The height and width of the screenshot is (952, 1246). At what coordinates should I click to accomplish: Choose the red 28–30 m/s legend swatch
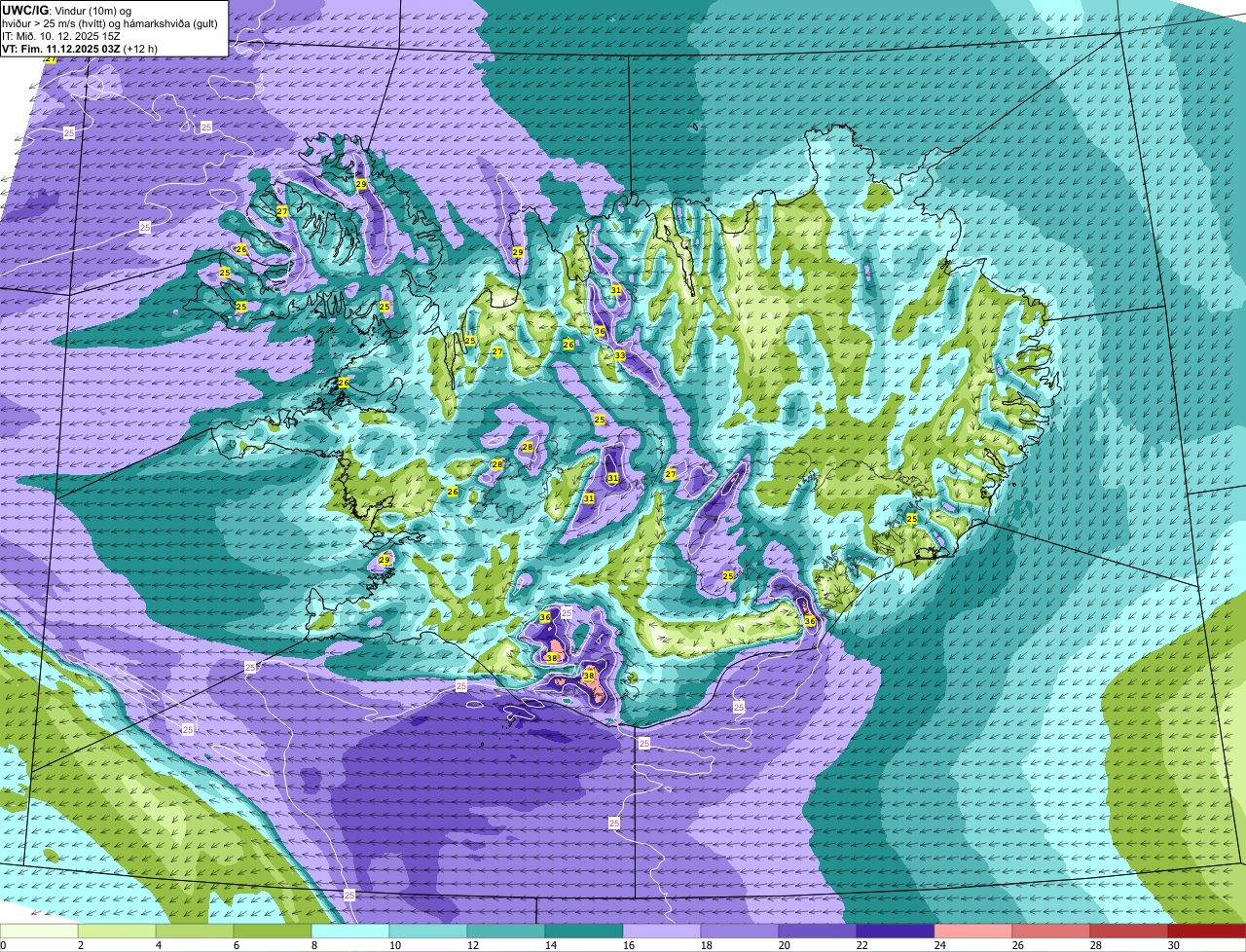coord(1129,932)
